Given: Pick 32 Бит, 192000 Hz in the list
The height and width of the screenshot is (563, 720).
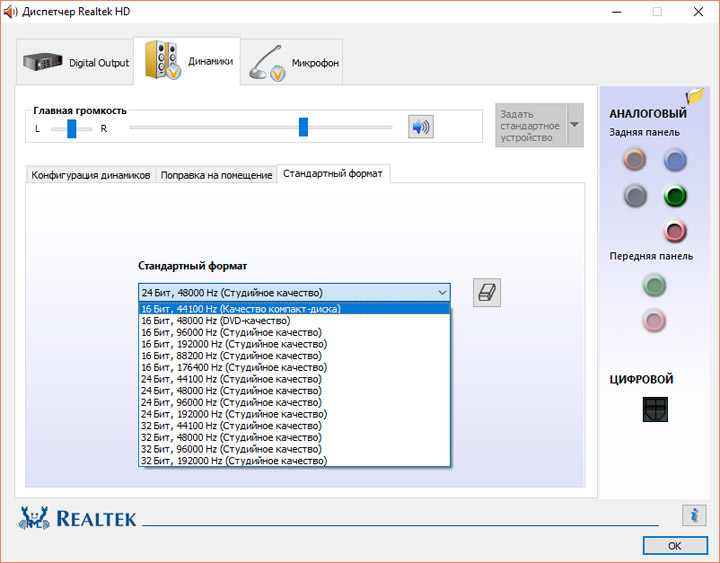Looking at the screenshot, I should point(294,461).
